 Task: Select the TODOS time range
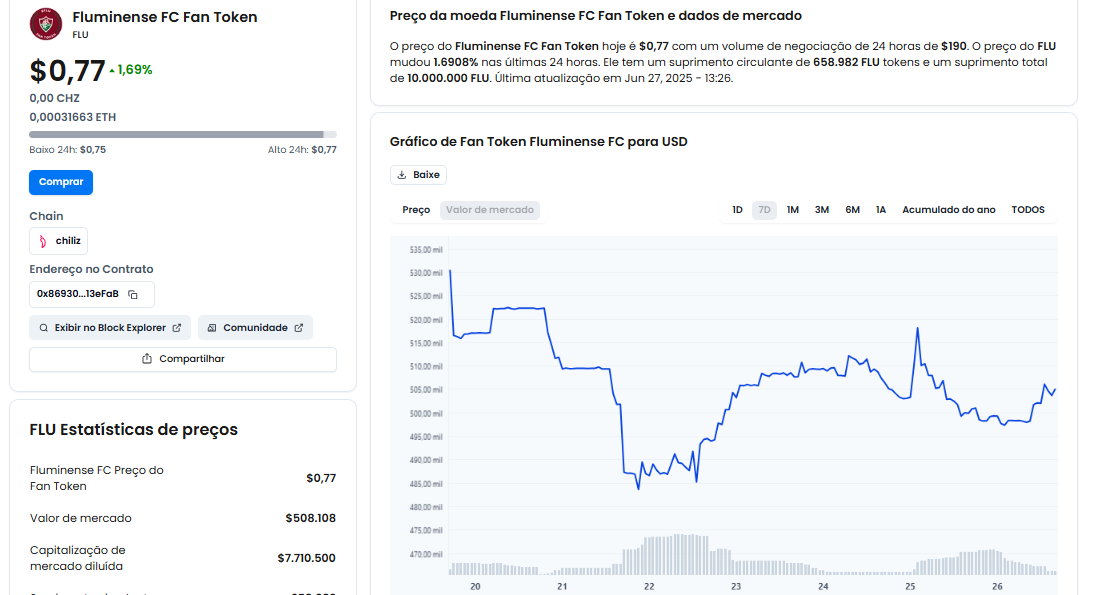click(1028, 210)
